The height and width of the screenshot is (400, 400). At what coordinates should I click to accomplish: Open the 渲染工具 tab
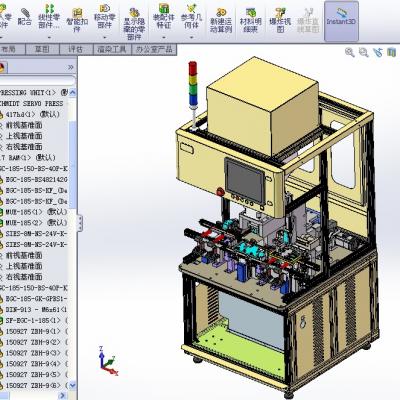(112, 49)
